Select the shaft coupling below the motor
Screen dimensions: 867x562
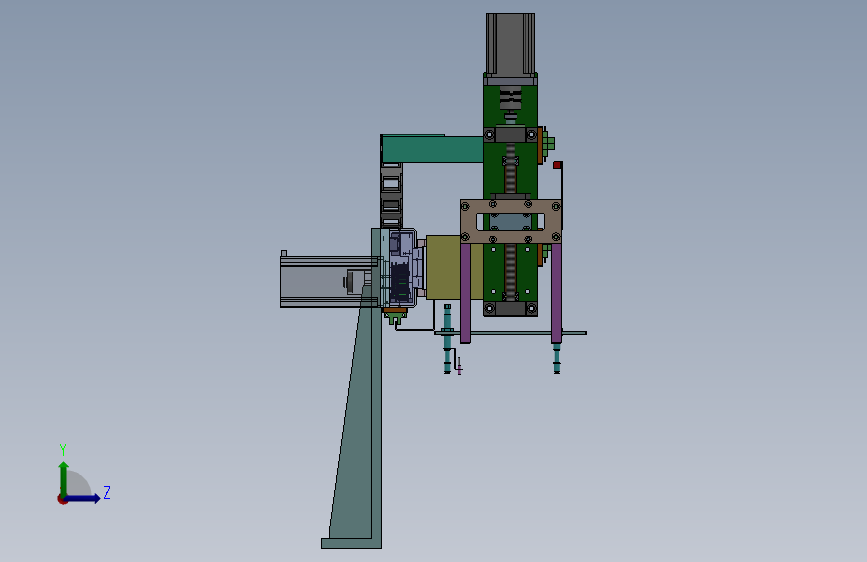pos(510,100)
